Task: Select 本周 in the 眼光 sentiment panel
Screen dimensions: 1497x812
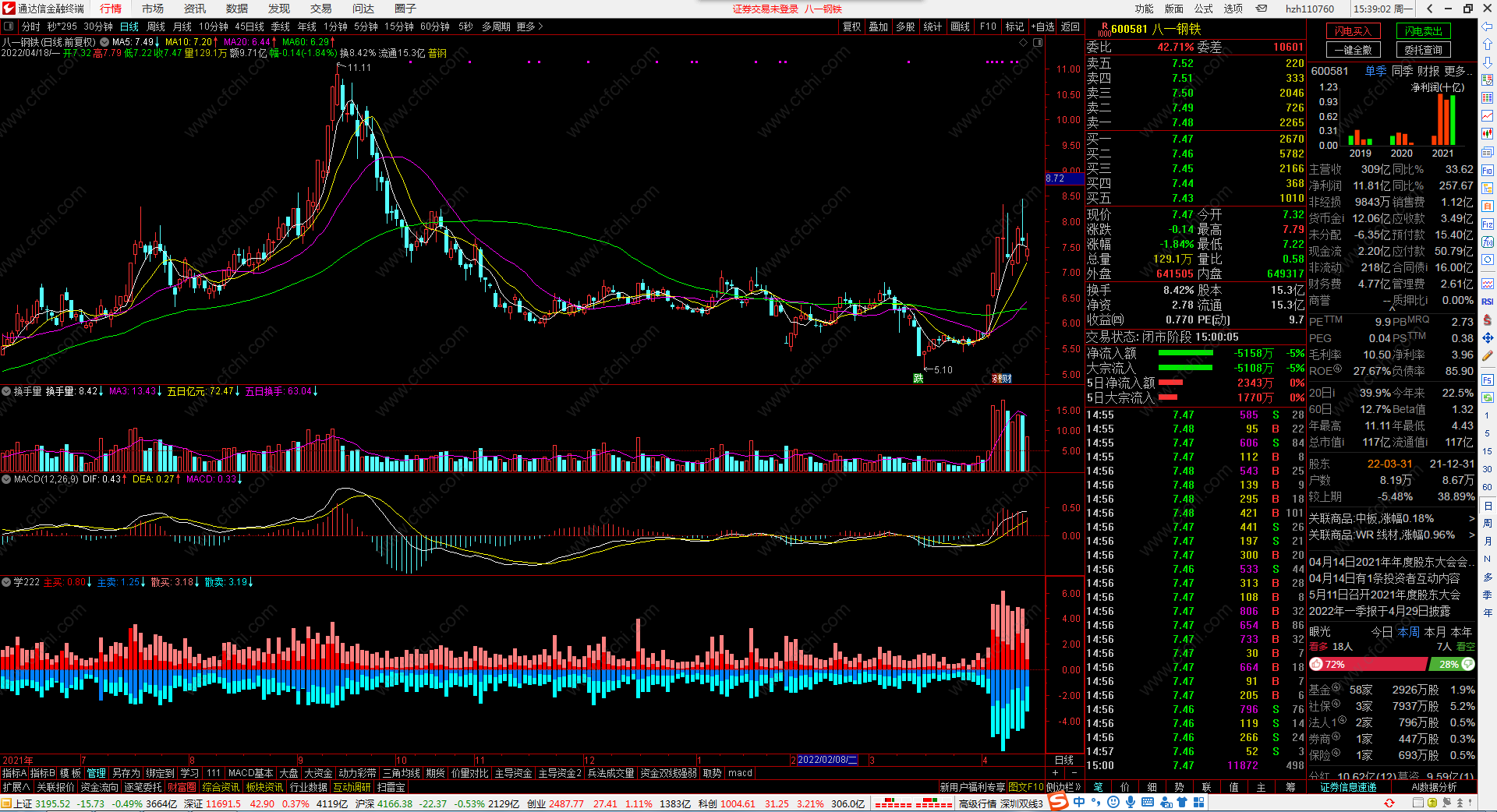Action: pos(1408,632)
